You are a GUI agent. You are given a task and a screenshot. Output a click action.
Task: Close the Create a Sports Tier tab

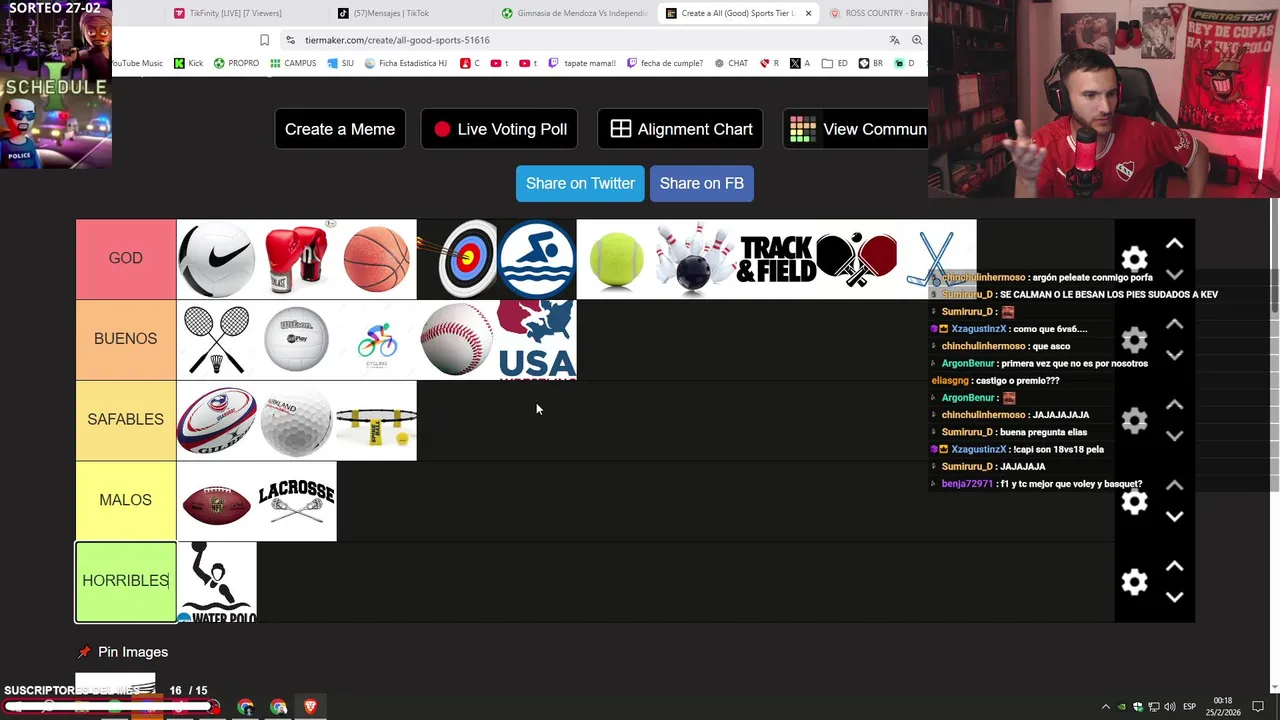pyautogui.click(x=808, y=13)
